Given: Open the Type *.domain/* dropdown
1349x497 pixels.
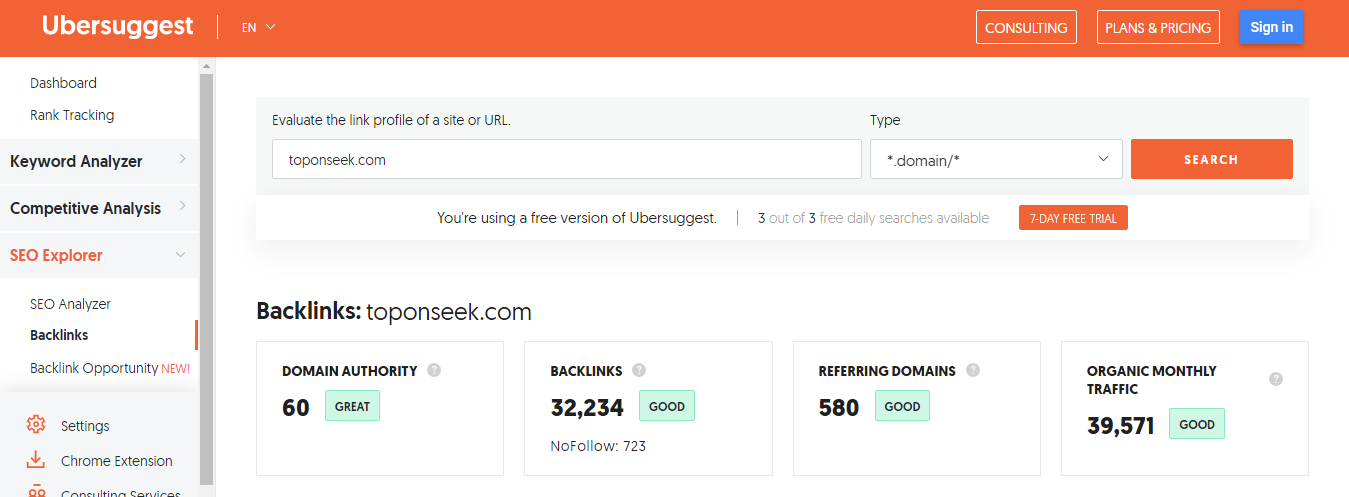Looking at the screenshot, I should (x=995, y=159).
